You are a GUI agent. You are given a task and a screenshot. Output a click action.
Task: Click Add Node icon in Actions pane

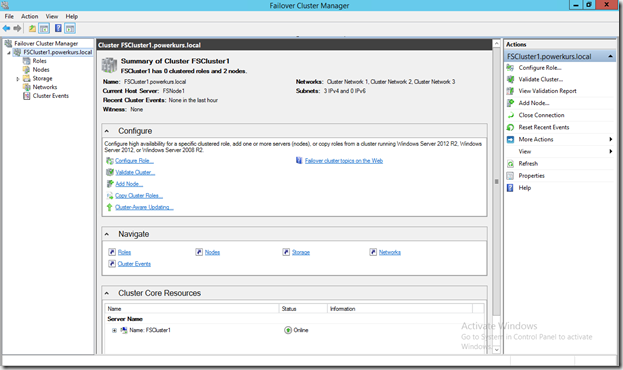point(510,103)
